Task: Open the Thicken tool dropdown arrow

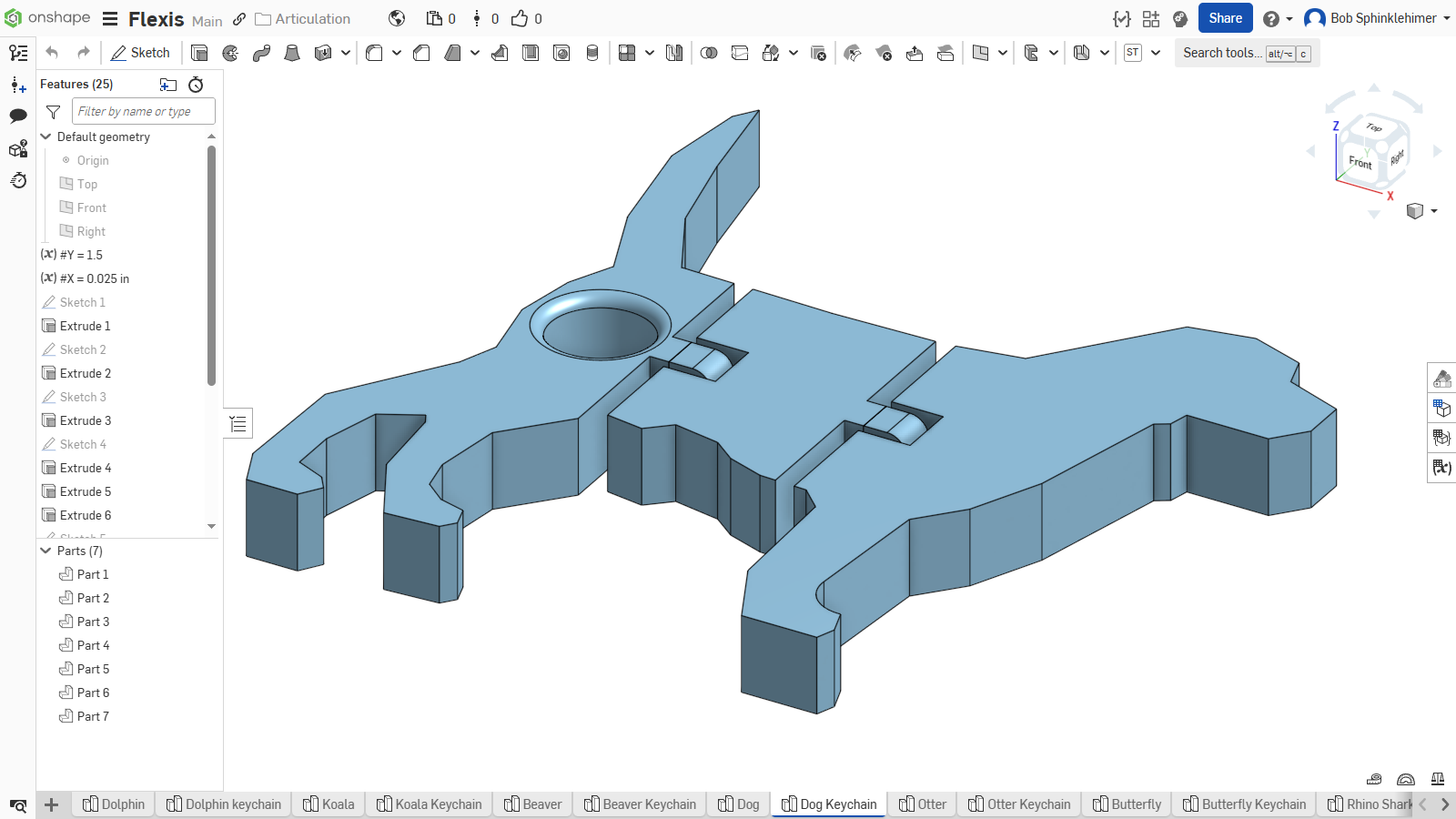Action: [346, 53]
